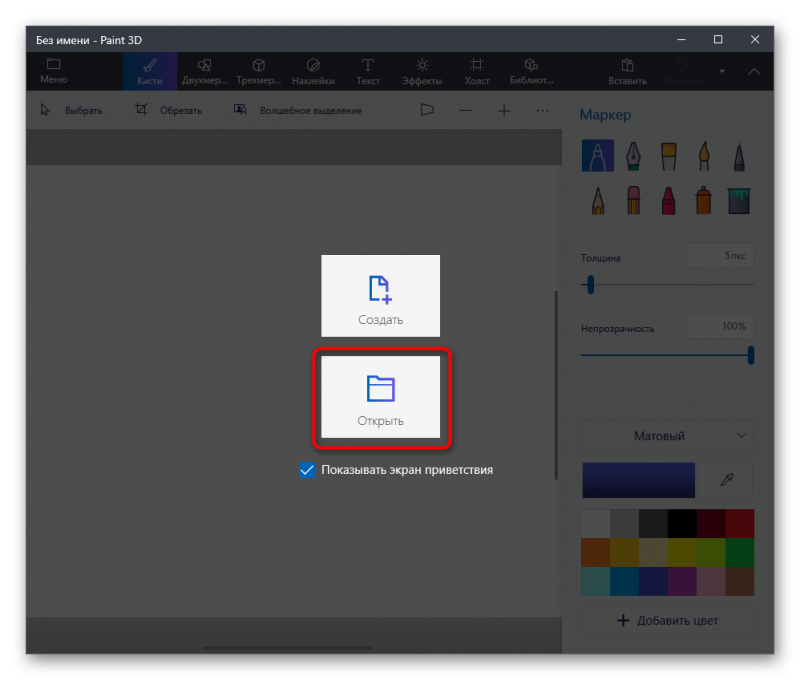Click Добавить цвет button
The width and height of the screenshot is (800, 680).
(x=667, y=620)
